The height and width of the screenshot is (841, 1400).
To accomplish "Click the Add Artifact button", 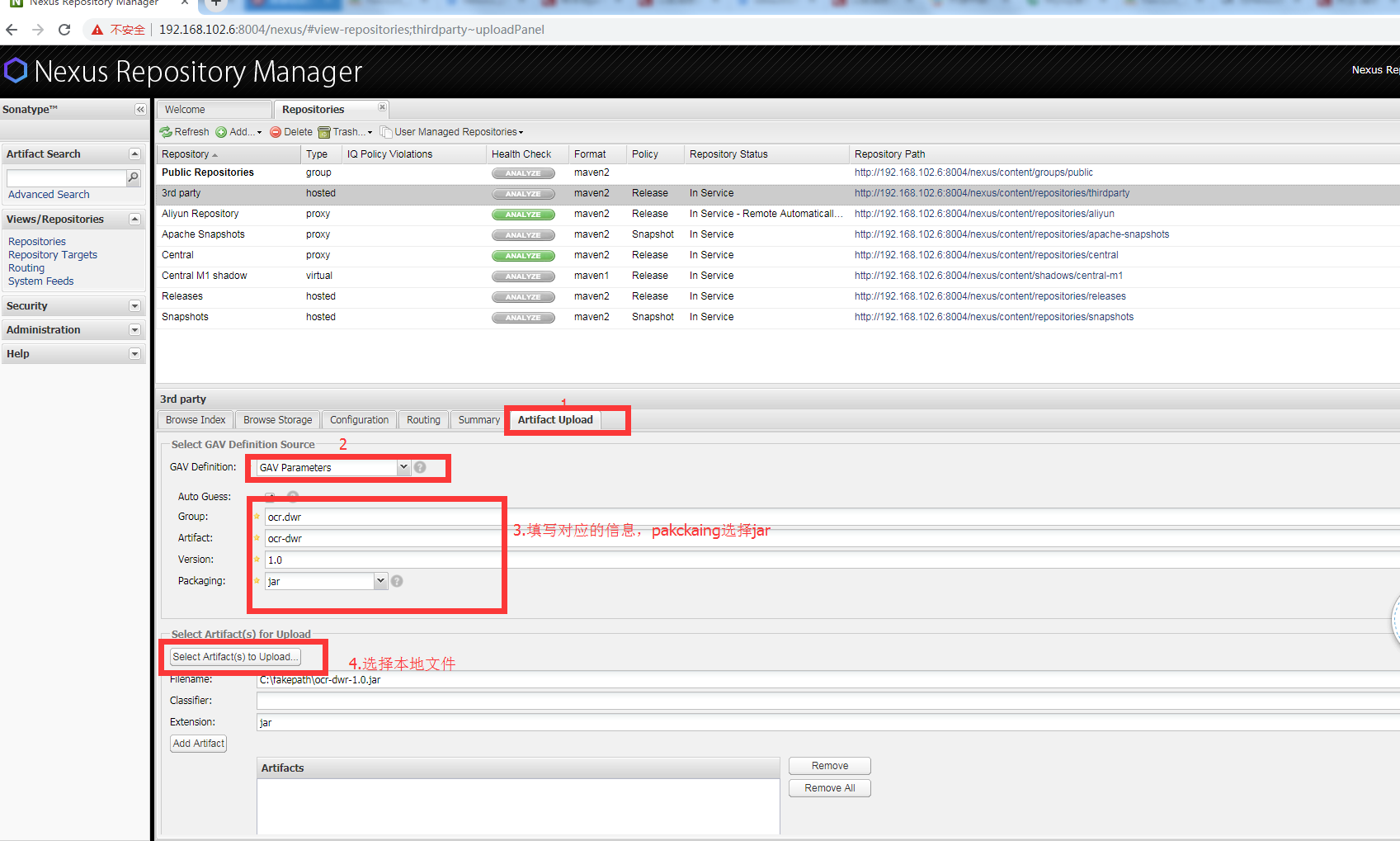I will pos(198,744).
